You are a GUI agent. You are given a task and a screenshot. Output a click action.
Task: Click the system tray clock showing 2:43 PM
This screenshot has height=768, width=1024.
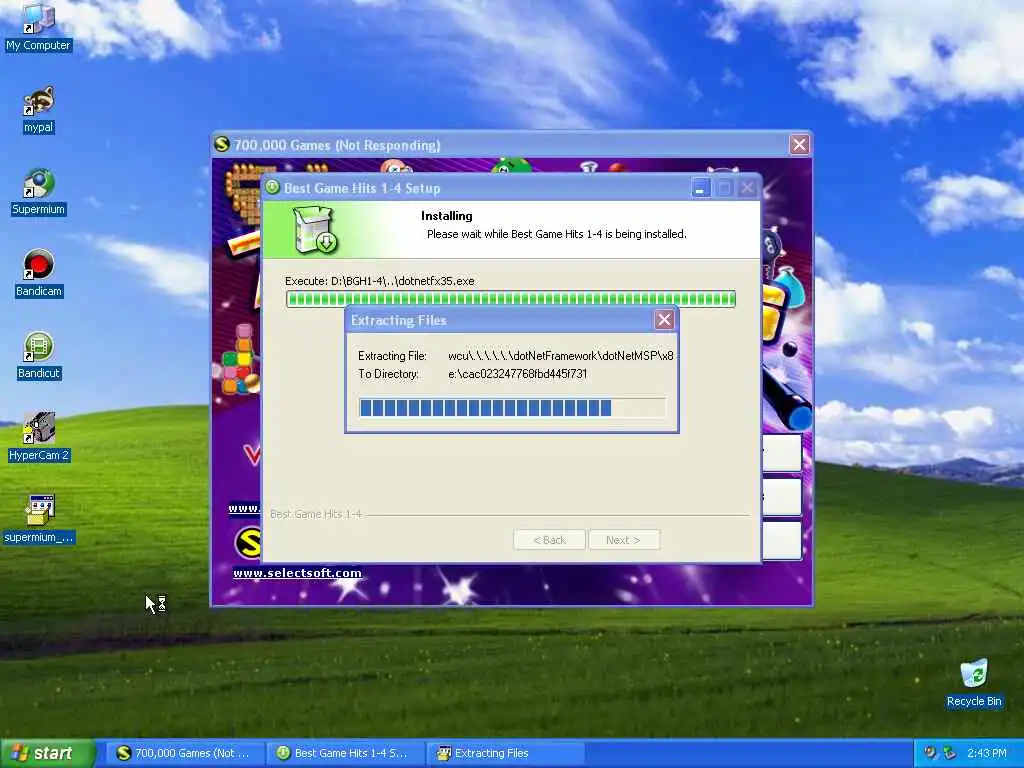986,753
